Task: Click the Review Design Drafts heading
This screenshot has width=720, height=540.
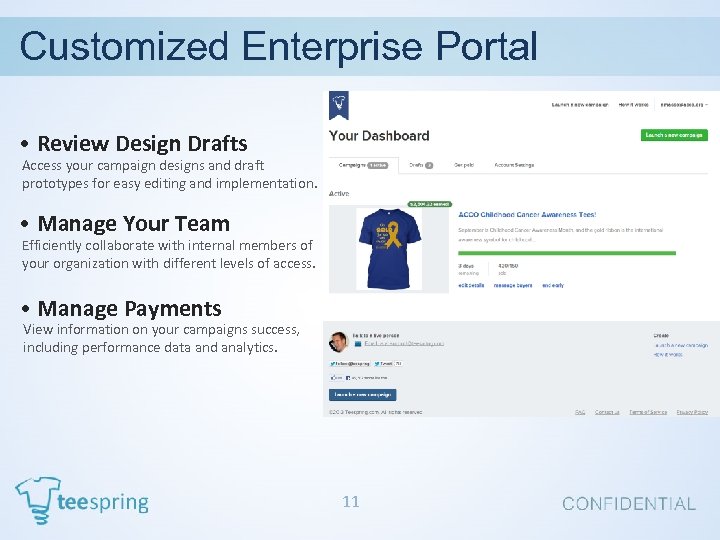Action: coord(142,143)
